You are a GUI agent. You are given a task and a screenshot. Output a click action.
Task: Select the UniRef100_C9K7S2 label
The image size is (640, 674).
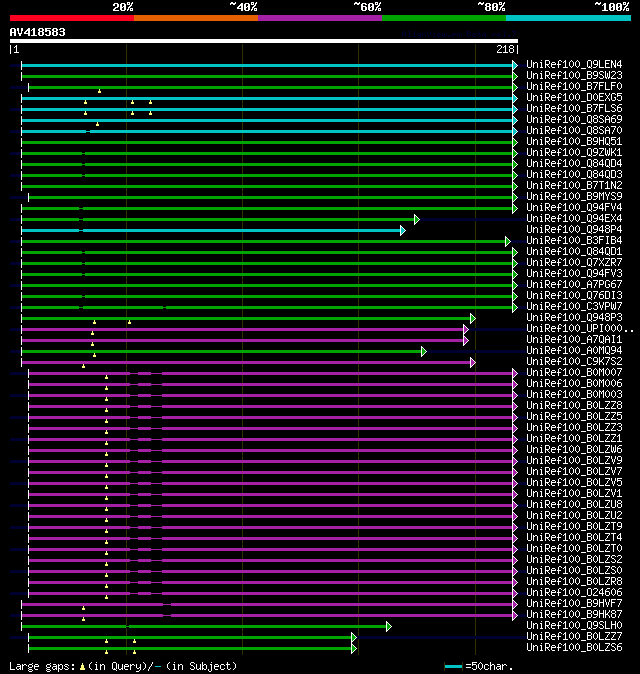[x=574, y=362]
